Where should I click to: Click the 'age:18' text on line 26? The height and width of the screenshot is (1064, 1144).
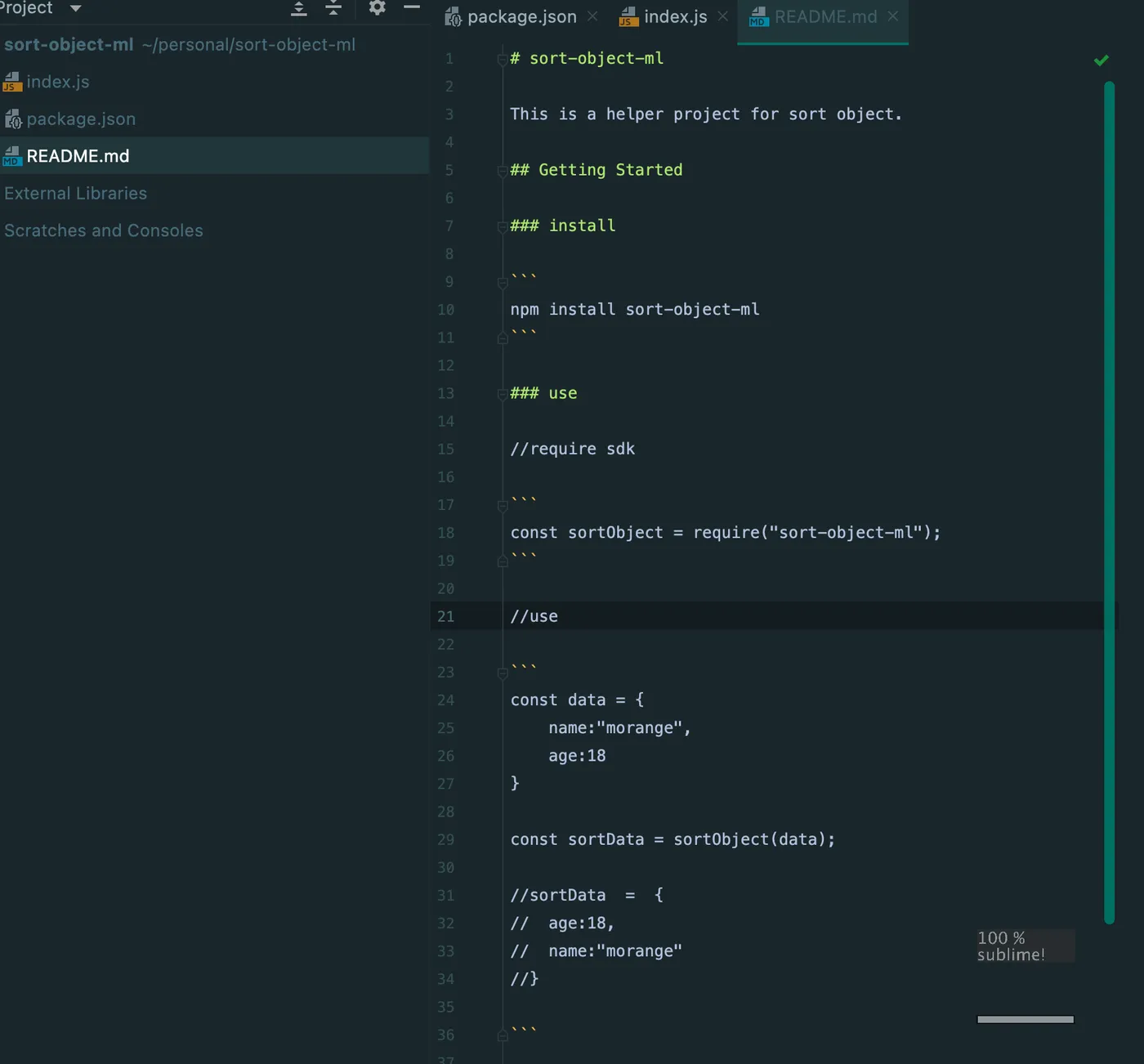tap(577, 755)
